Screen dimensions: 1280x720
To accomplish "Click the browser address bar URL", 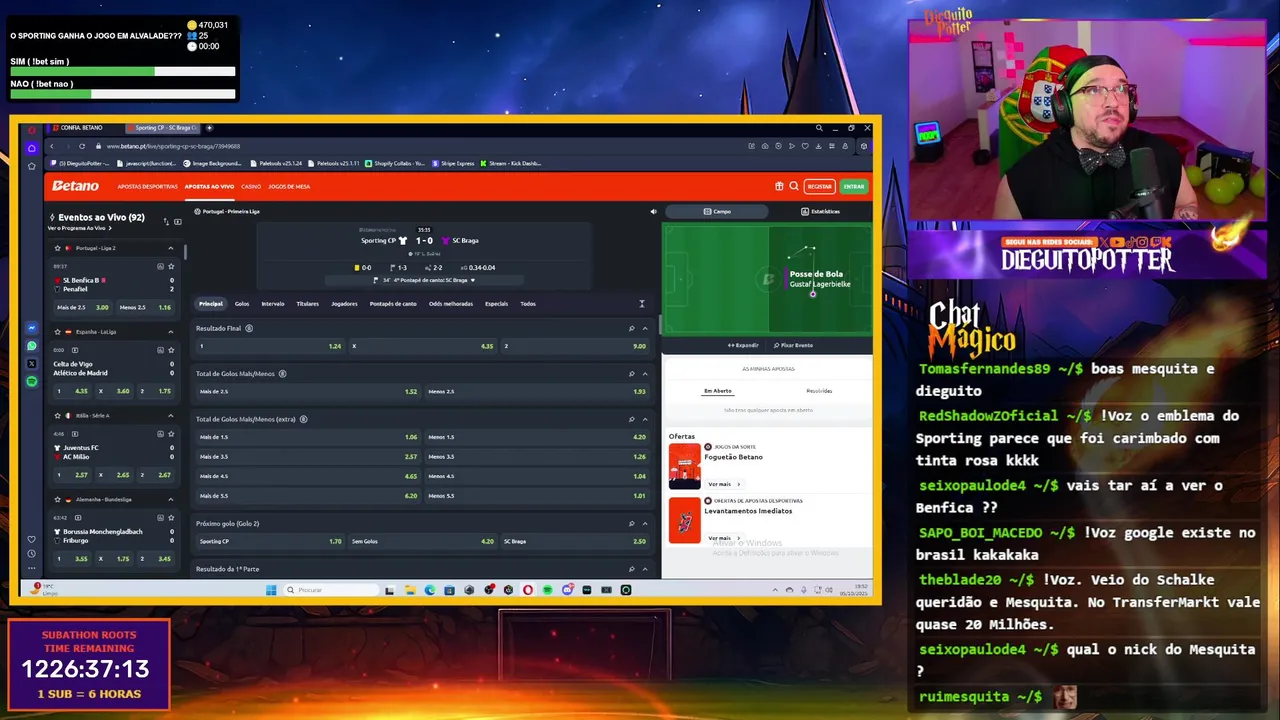I will pos(173,146).
